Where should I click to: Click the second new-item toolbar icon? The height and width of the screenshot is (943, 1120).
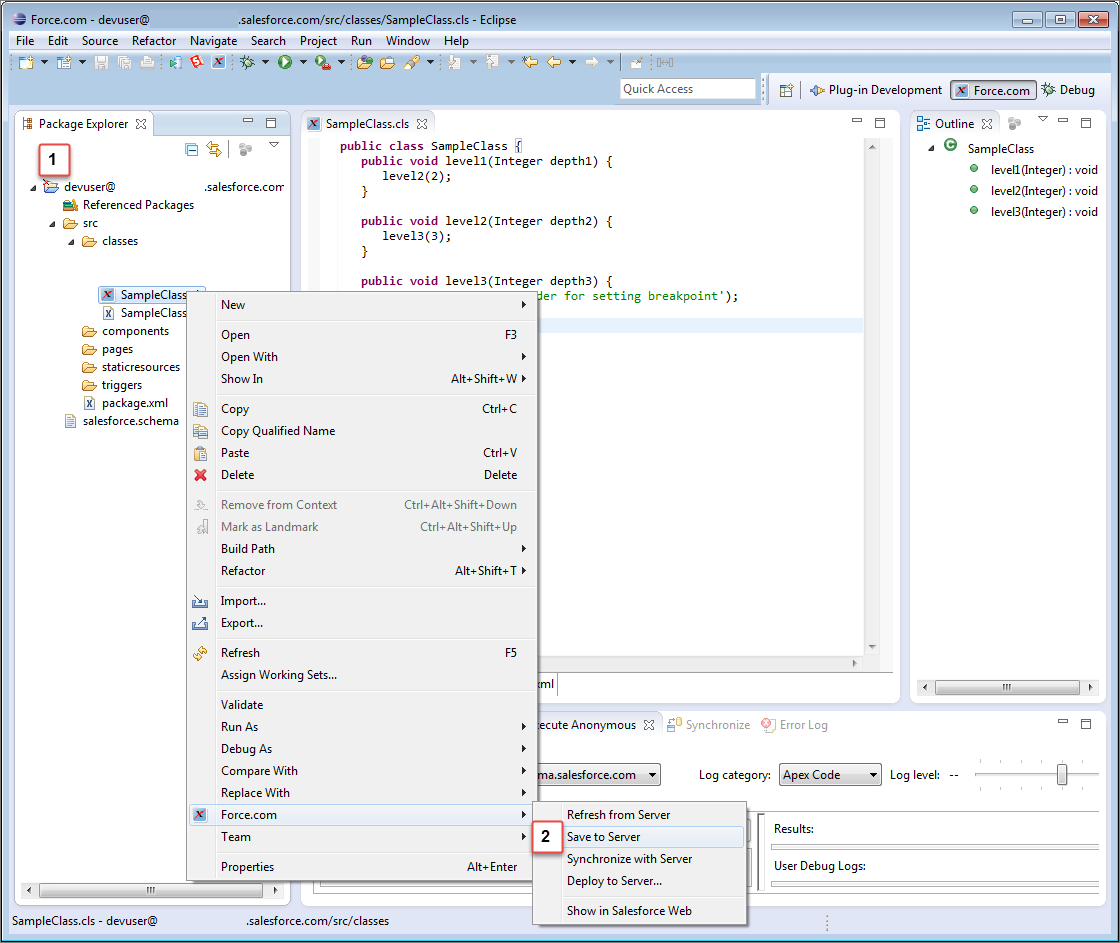64,63
